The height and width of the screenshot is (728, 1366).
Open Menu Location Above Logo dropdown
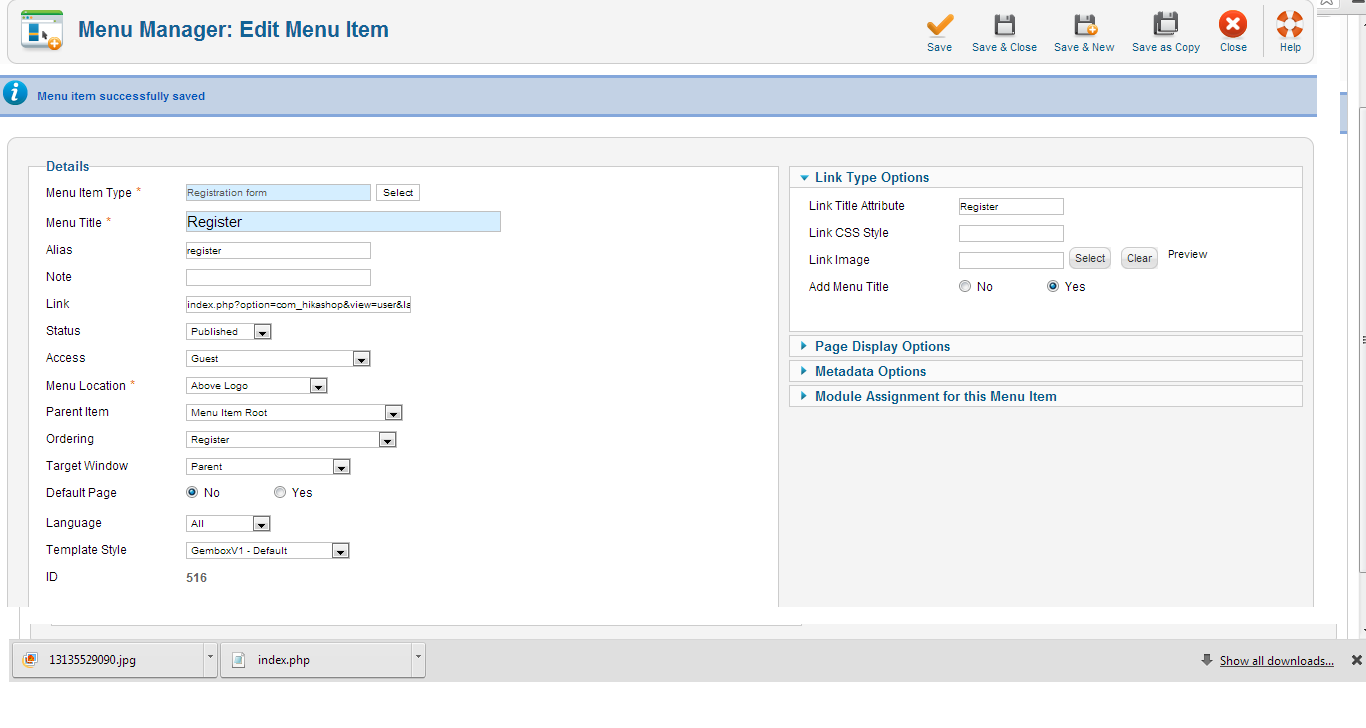[257, 385]
